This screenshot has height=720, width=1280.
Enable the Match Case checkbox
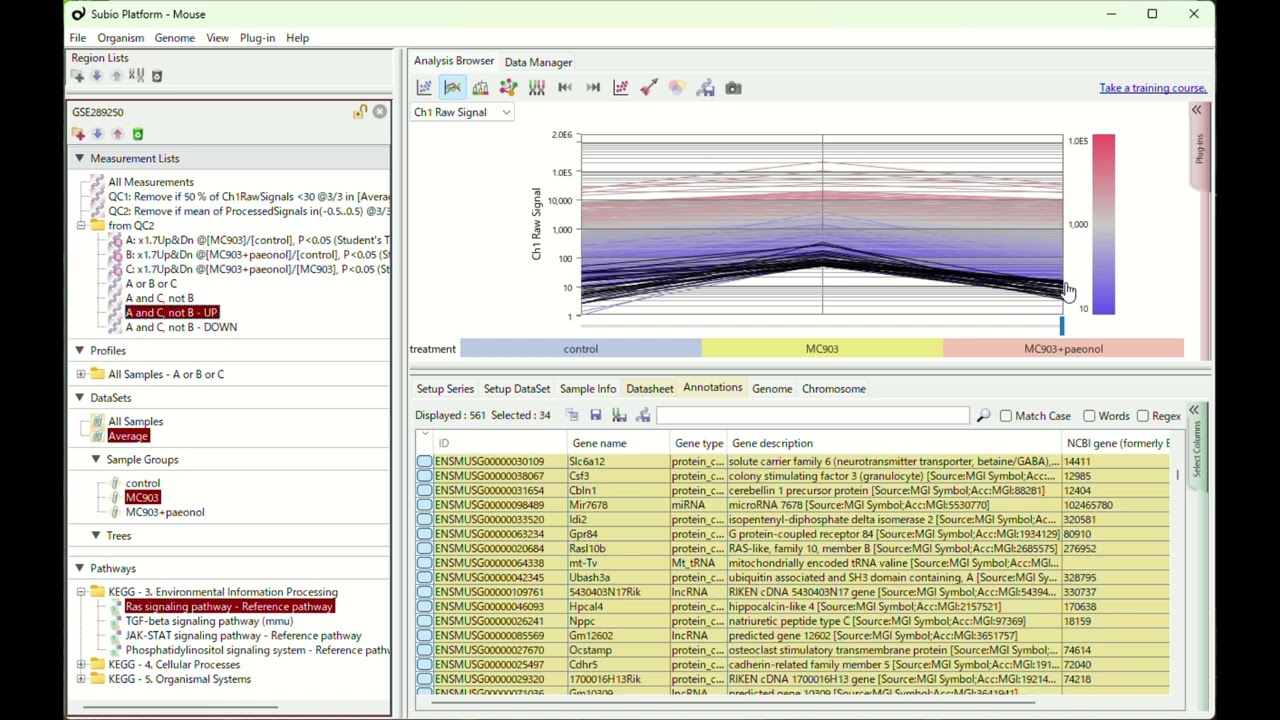[x=1006, y=416]
